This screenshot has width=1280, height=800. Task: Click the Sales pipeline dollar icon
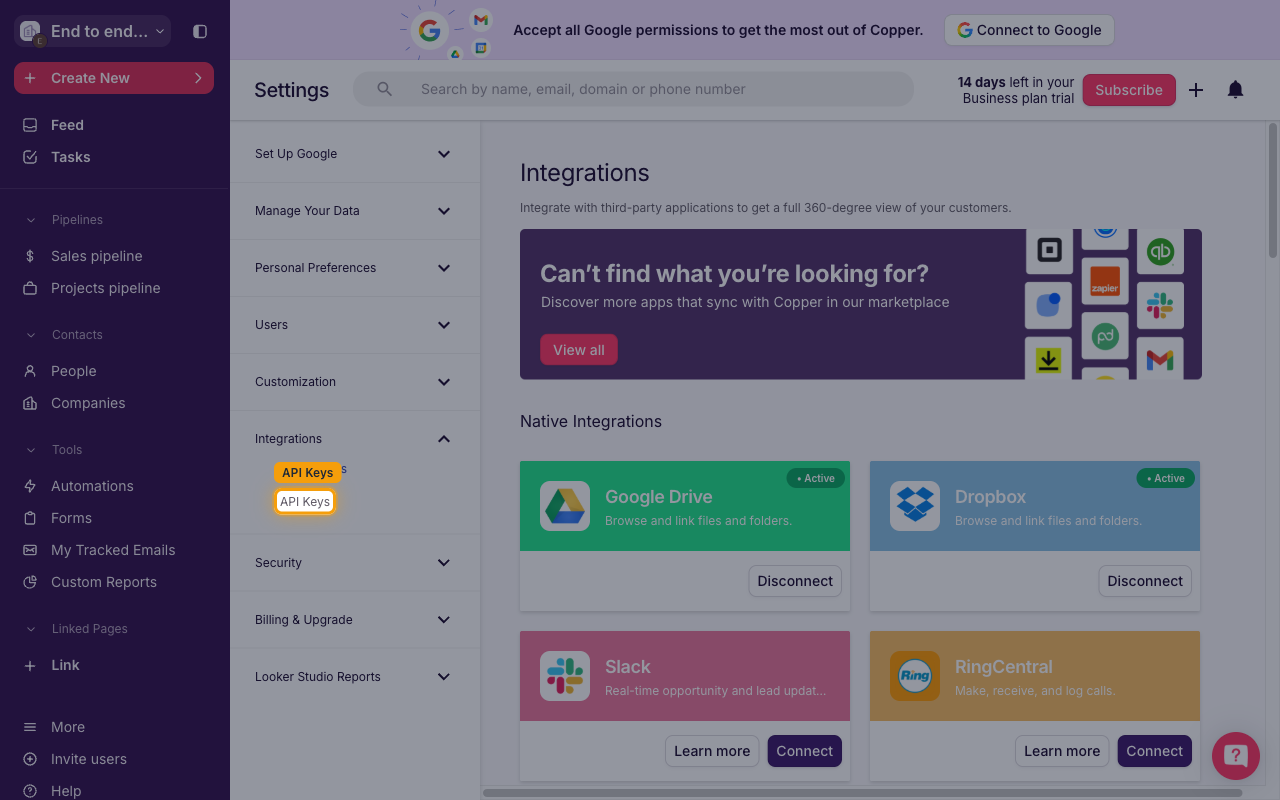click(x=30, y=256)
